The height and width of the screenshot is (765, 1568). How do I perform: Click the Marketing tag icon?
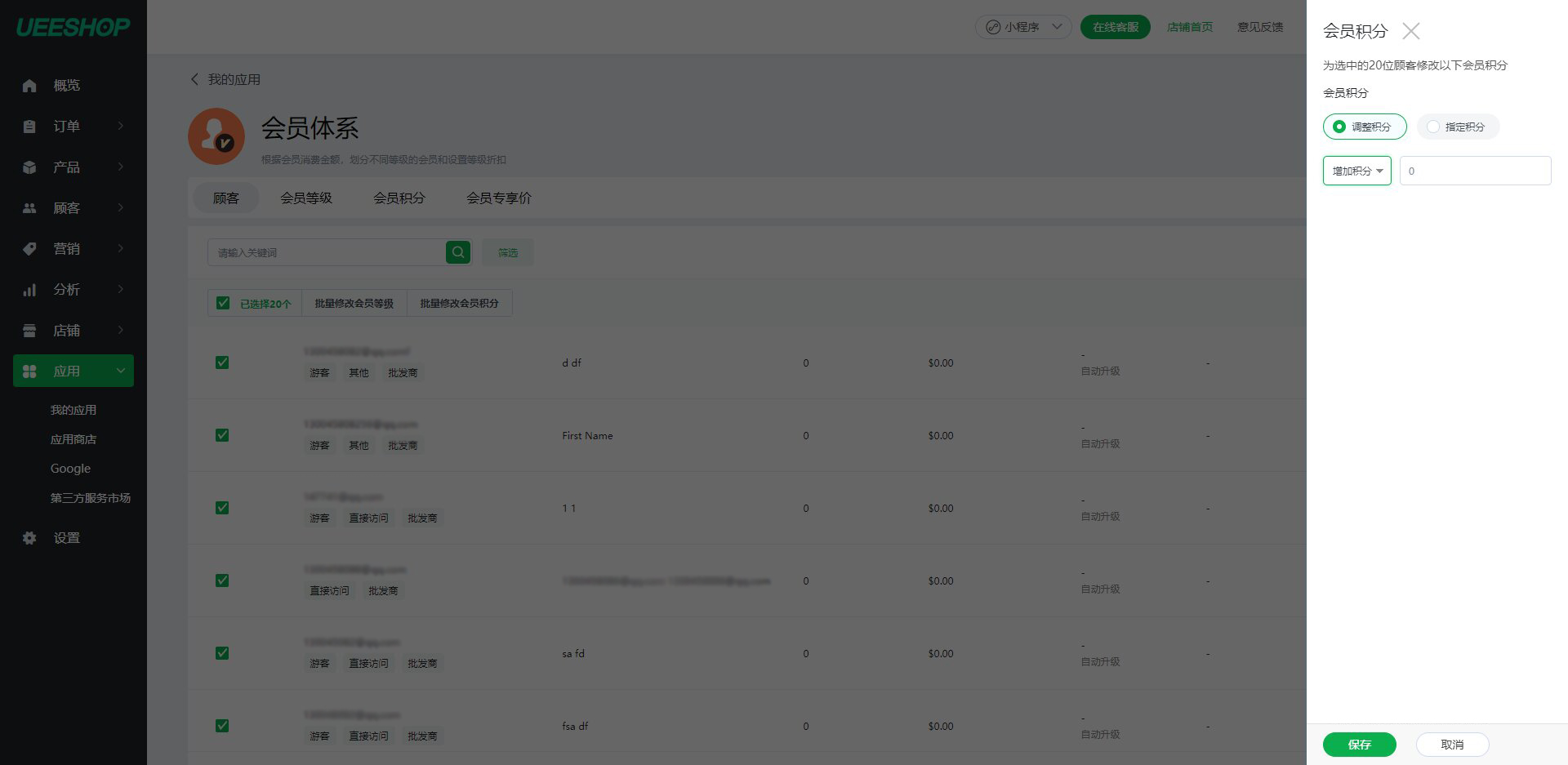29,249
